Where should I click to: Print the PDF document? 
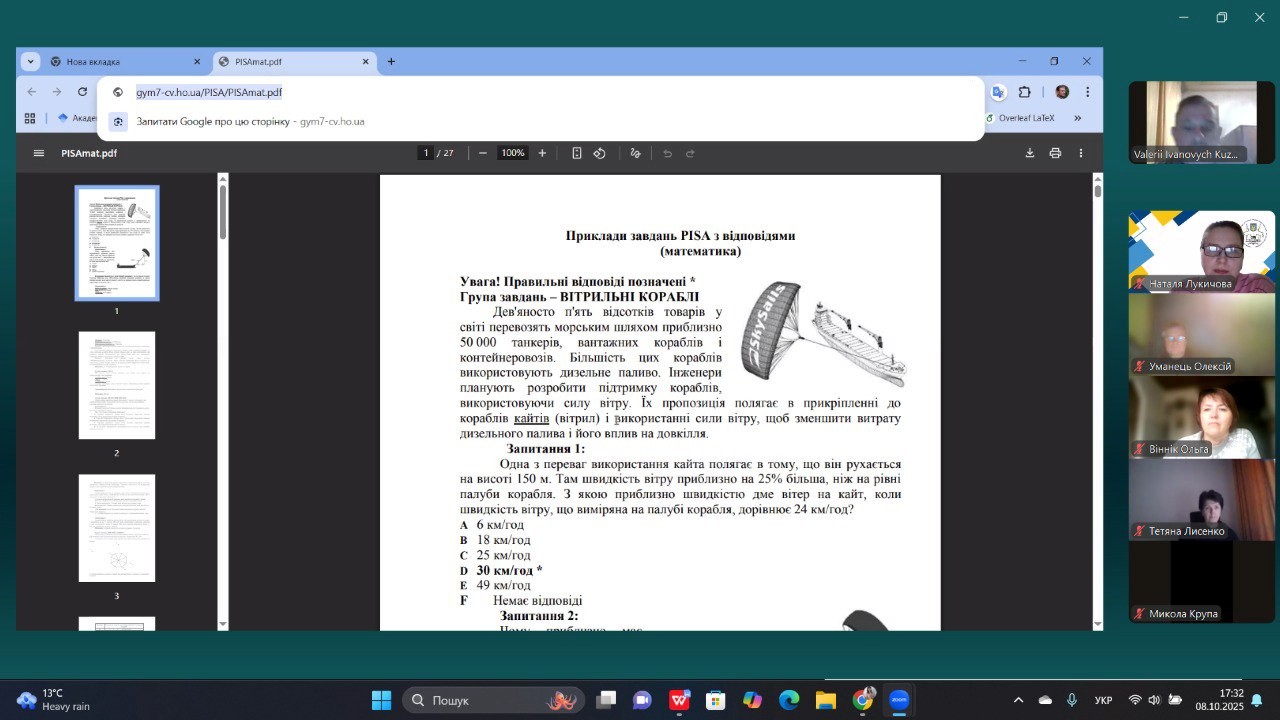(1055, 153)
